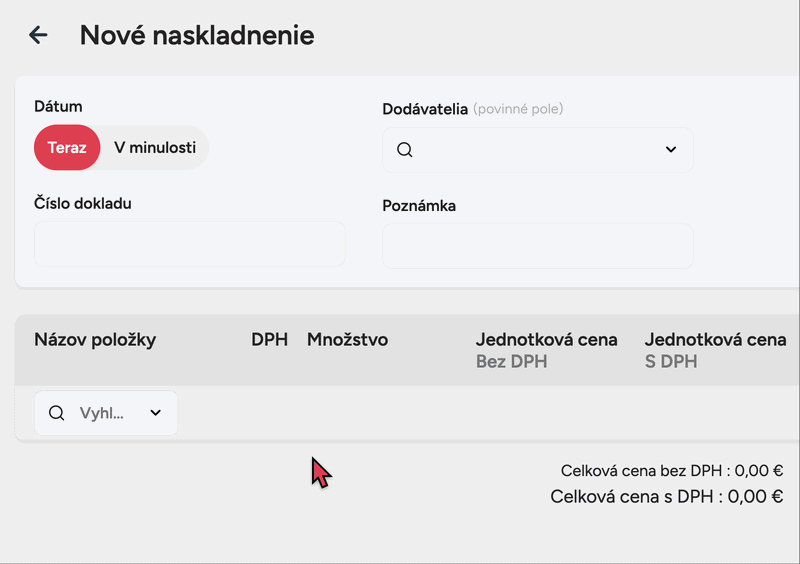
Task: Click the Celková cena s DPH total
Action: [x=666, y=496]
